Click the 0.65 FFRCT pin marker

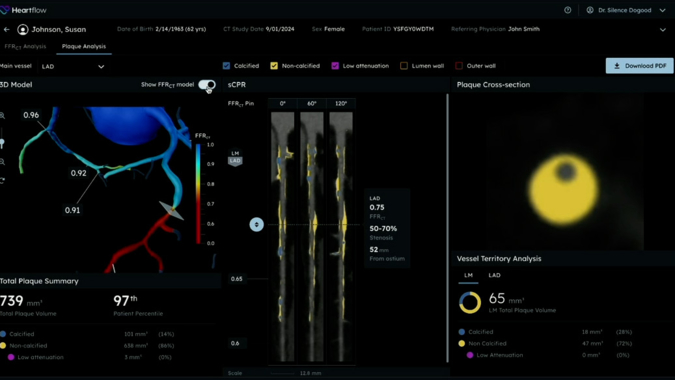pyautogui.click(x=236, y=279)
